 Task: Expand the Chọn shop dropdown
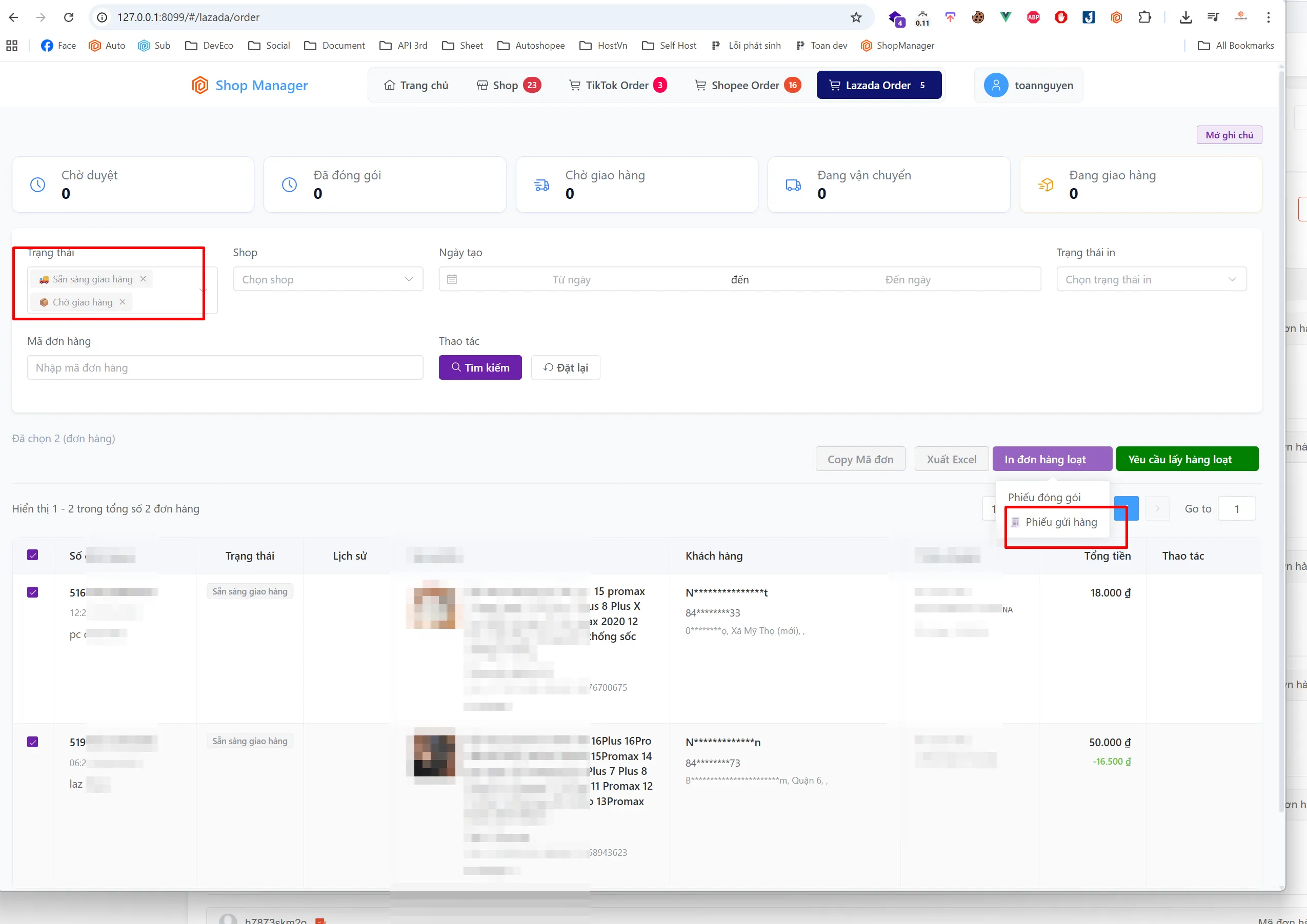pos(328,279)
